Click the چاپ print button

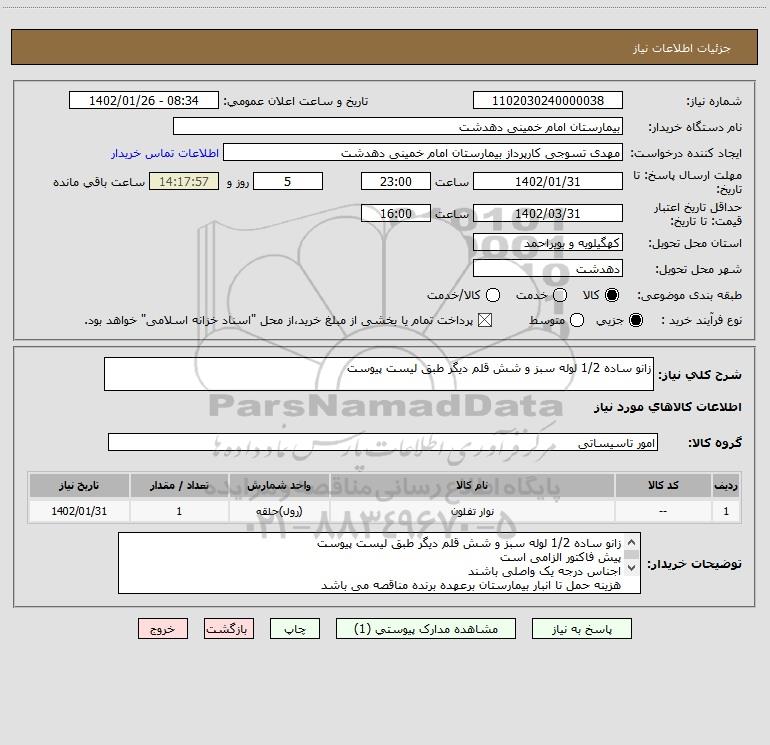(x=295, y=629)
